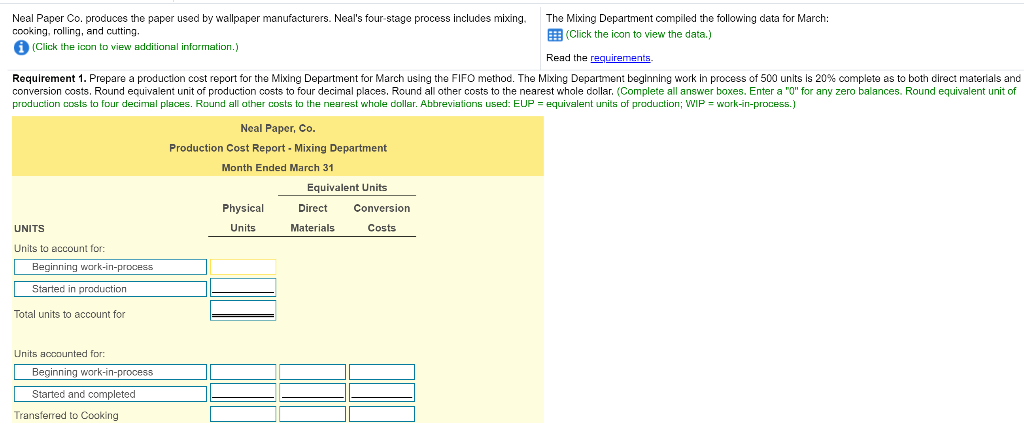Click conversion costs field for Transferred to Cooking
1024x423 pixels.
[381, 415]
